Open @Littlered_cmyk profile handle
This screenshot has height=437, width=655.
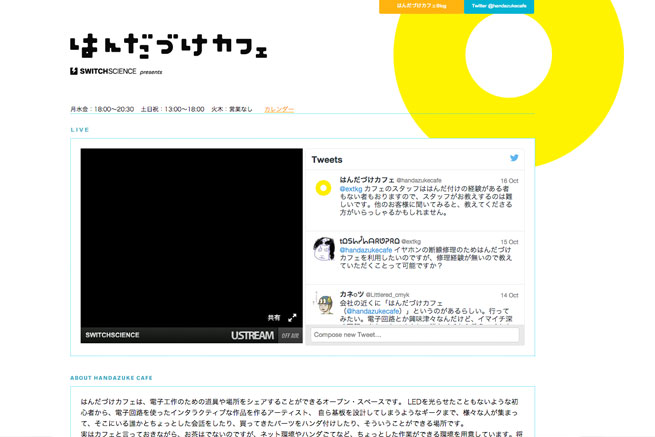pyautogui.click(x=388, y=295)
